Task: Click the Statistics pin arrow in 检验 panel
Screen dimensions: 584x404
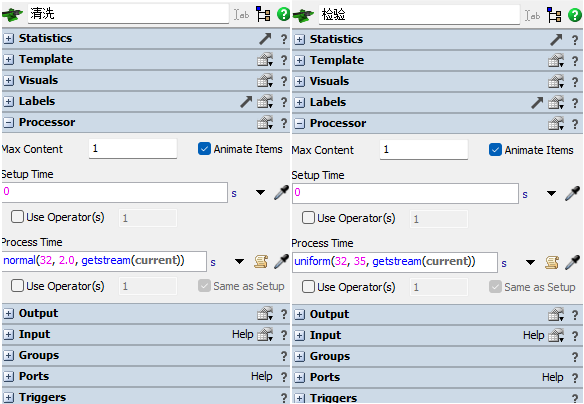Action: tap(556, 39)
